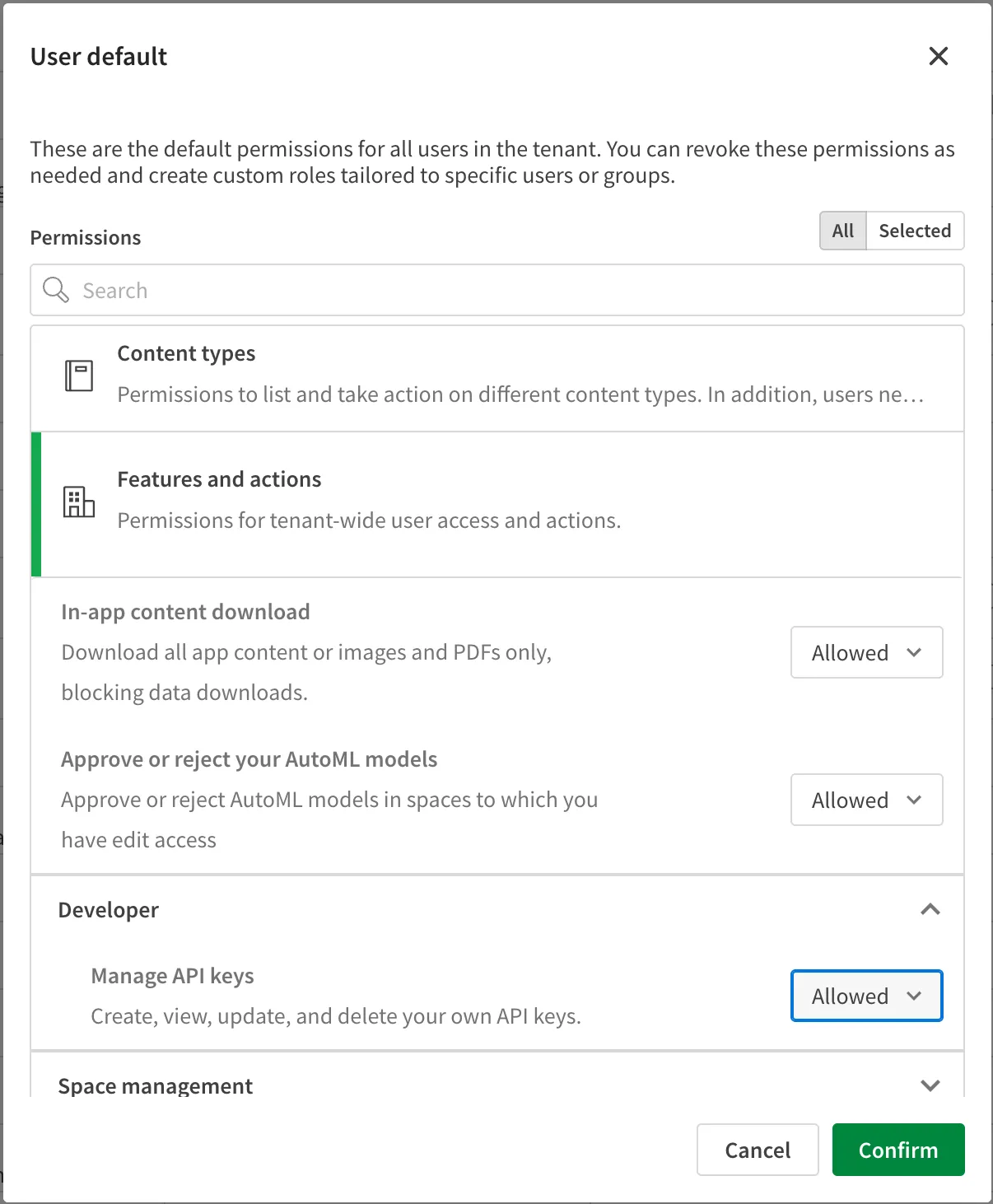The height and width of the screenshot is (1204, 993).
Task: Click the green selection bar beside Features and actions
Action: 35,503
